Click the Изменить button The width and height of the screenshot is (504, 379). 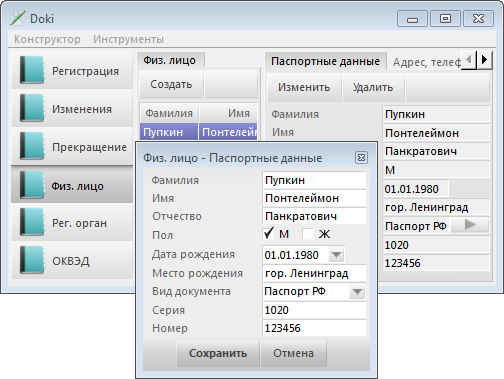(x=304, y=87)
